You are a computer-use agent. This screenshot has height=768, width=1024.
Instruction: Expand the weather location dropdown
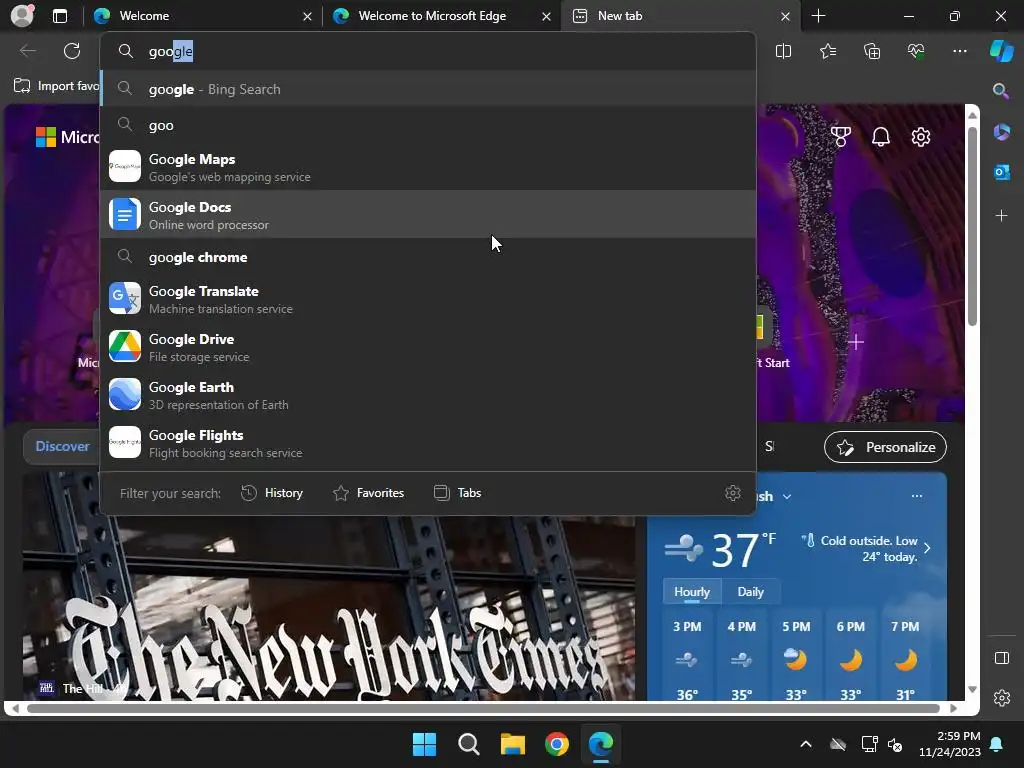pyautogui.click(x=787, y=496)
